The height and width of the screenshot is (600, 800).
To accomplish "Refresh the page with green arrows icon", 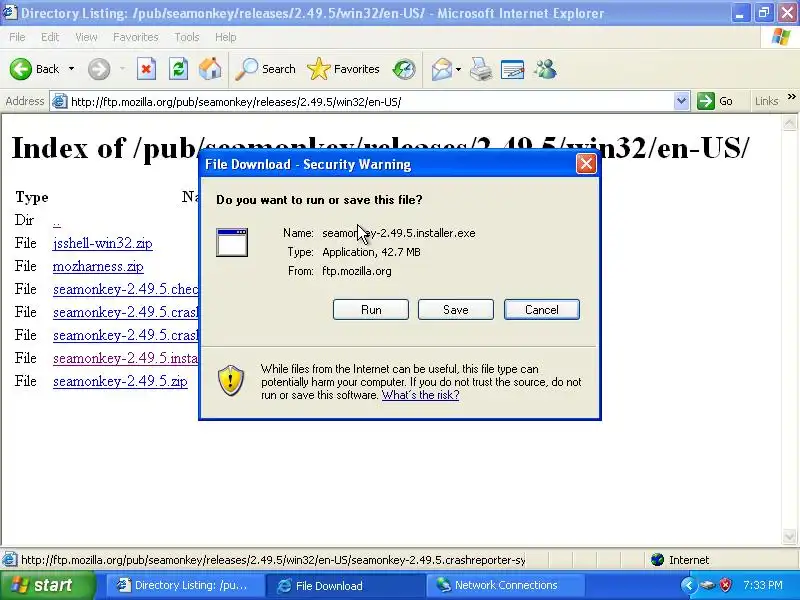I will coord(179,69).
